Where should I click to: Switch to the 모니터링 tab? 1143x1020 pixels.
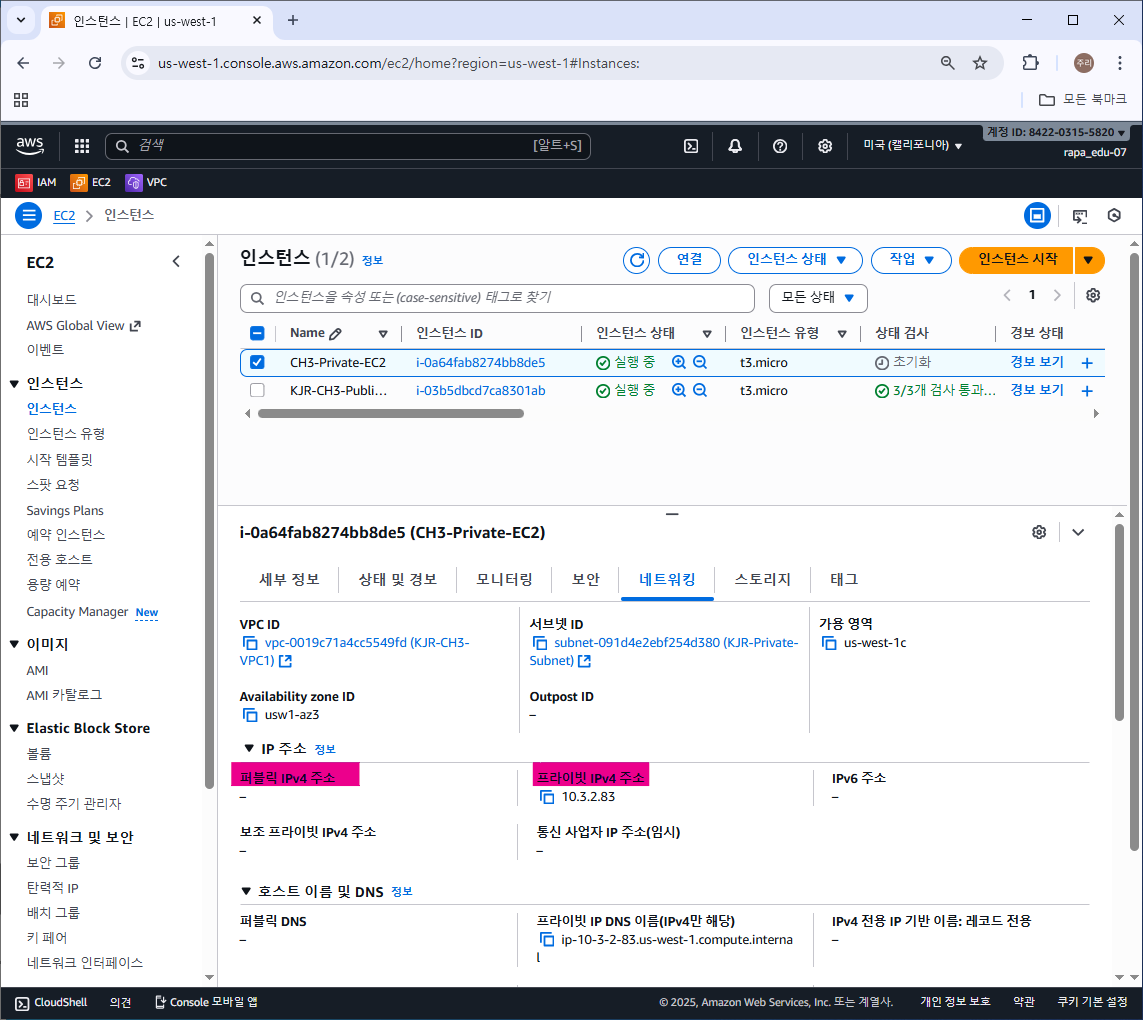point(504,580)
